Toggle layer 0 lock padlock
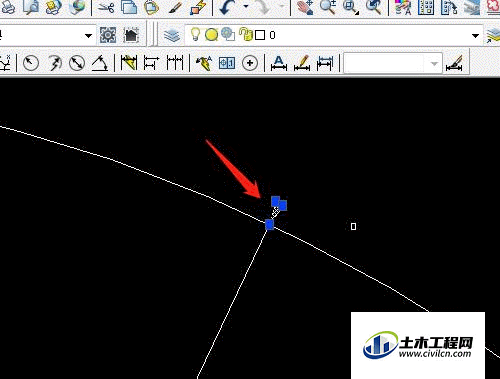The width and height of the screenshot is (500, 379). (246, 35)
